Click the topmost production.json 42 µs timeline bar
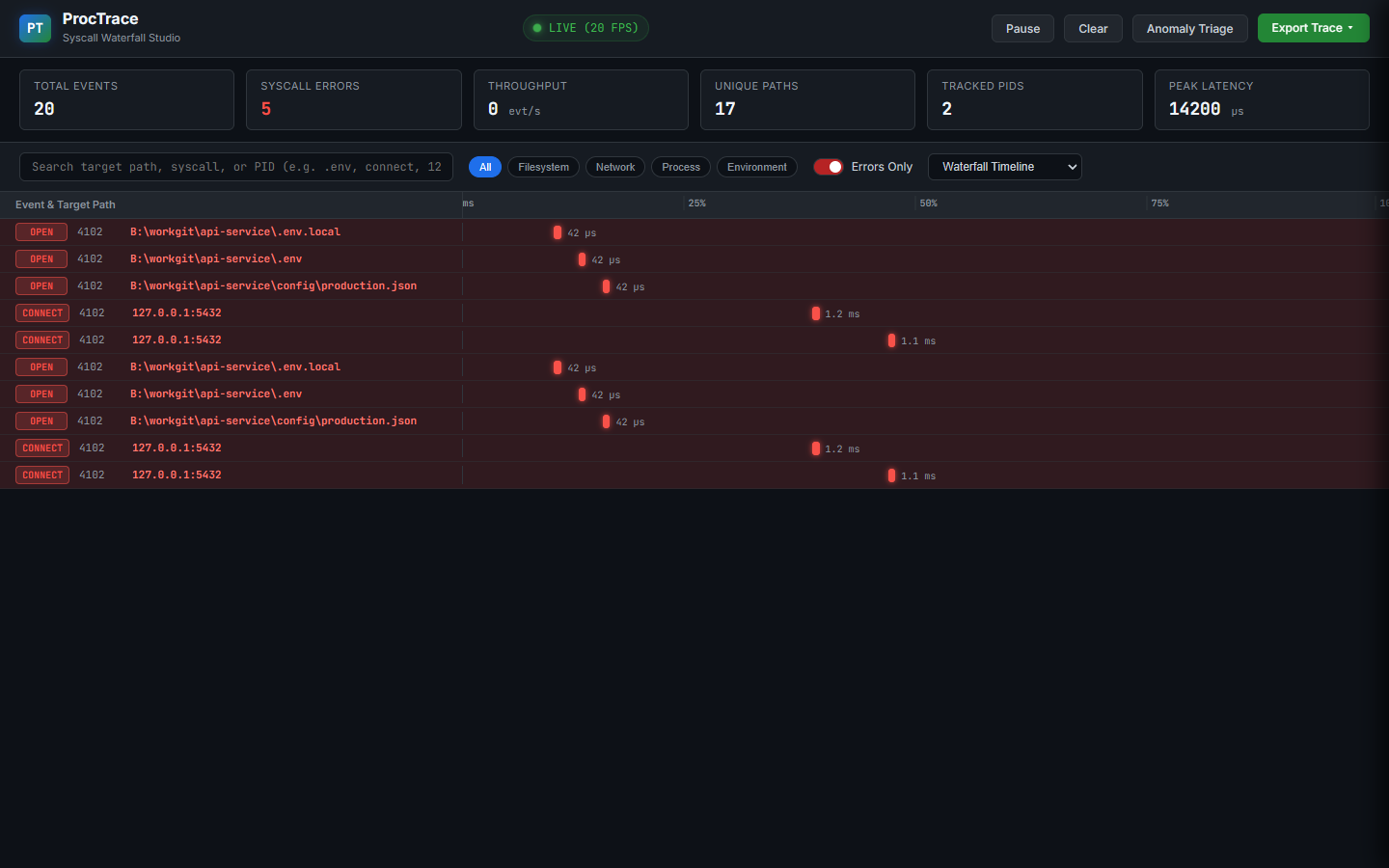 click(606, 286)
